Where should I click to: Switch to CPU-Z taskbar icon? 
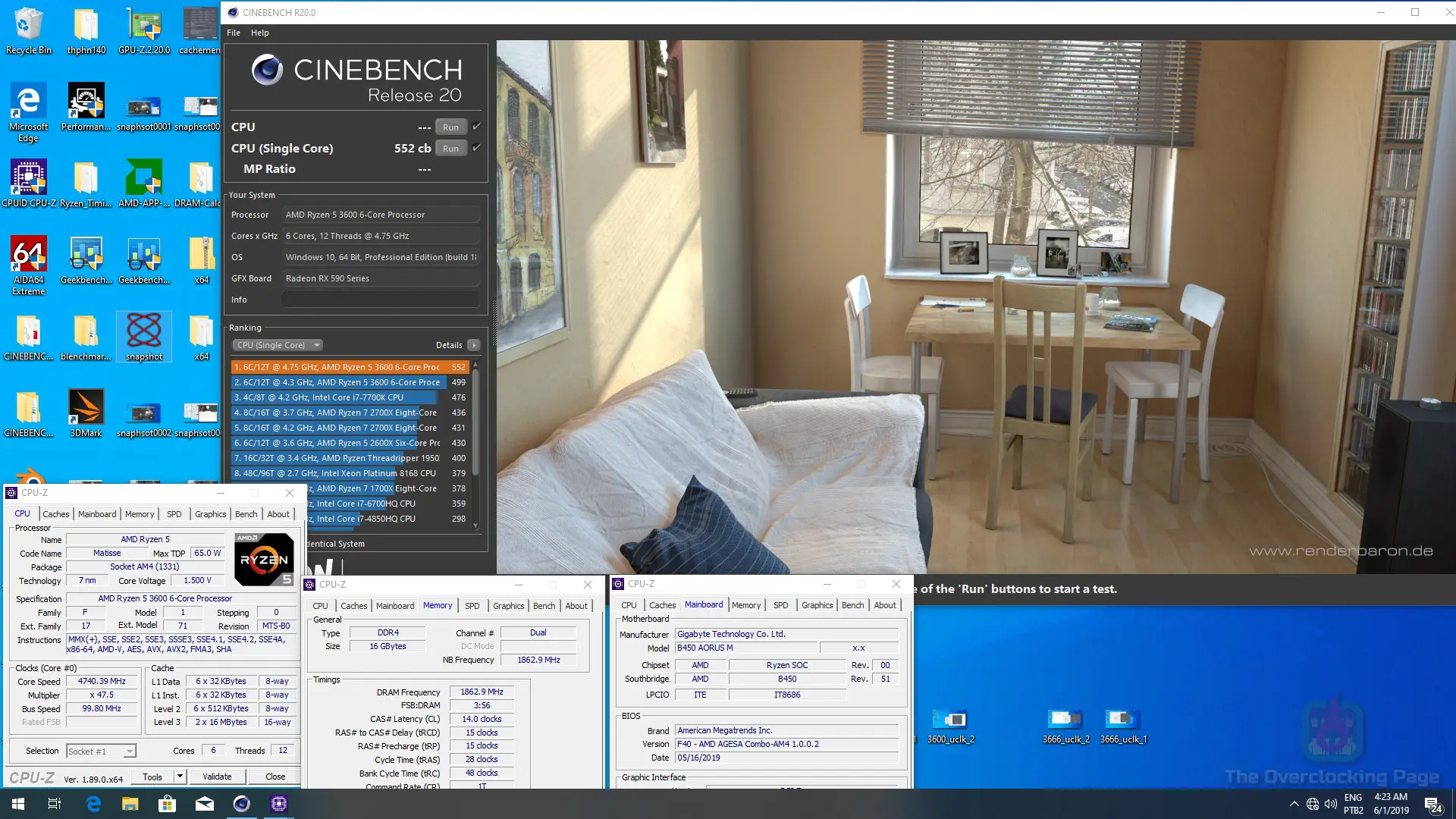point(279,804)
